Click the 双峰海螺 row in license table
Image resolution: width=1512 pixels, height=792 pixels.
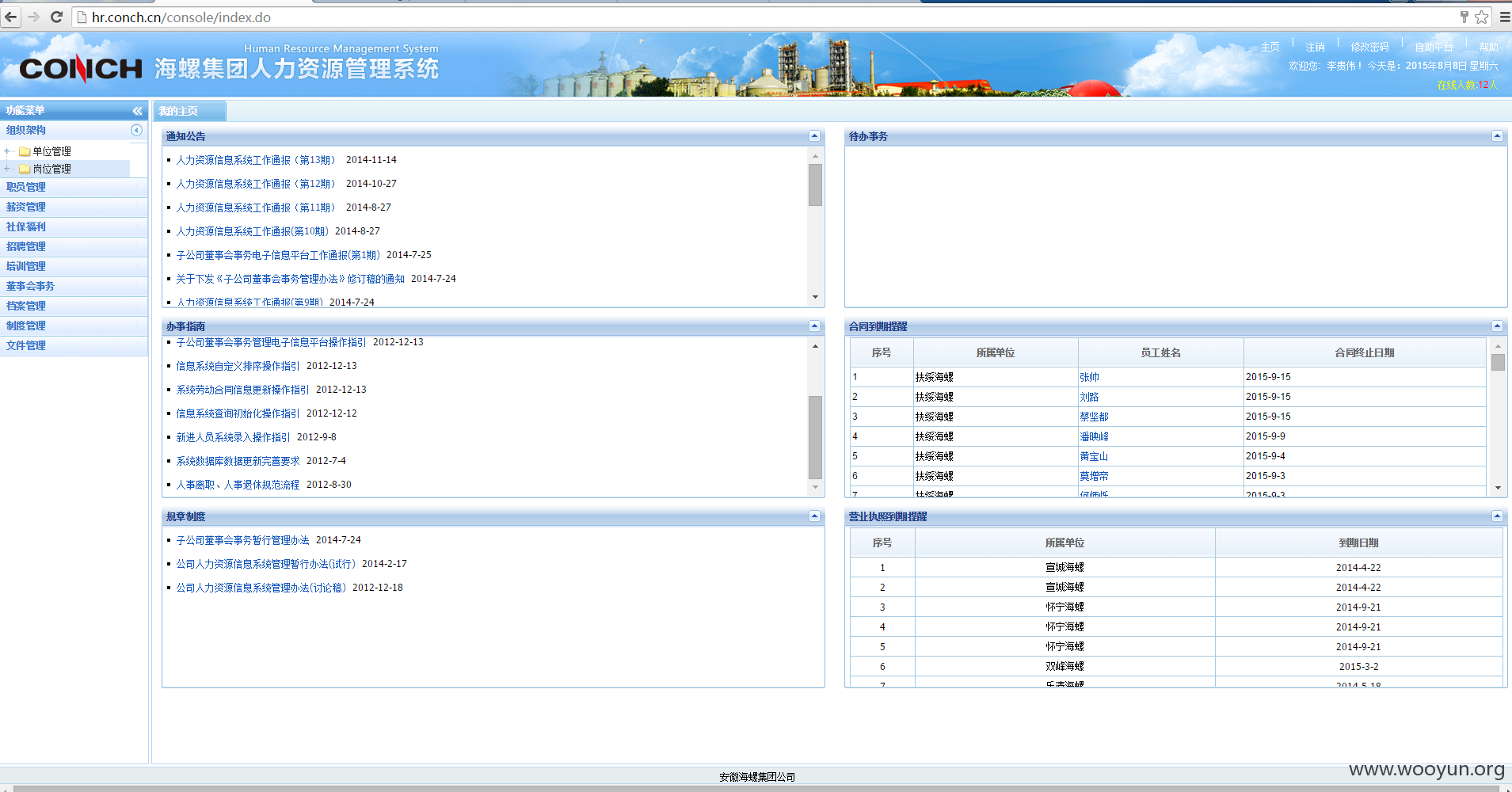[1176, 667]
